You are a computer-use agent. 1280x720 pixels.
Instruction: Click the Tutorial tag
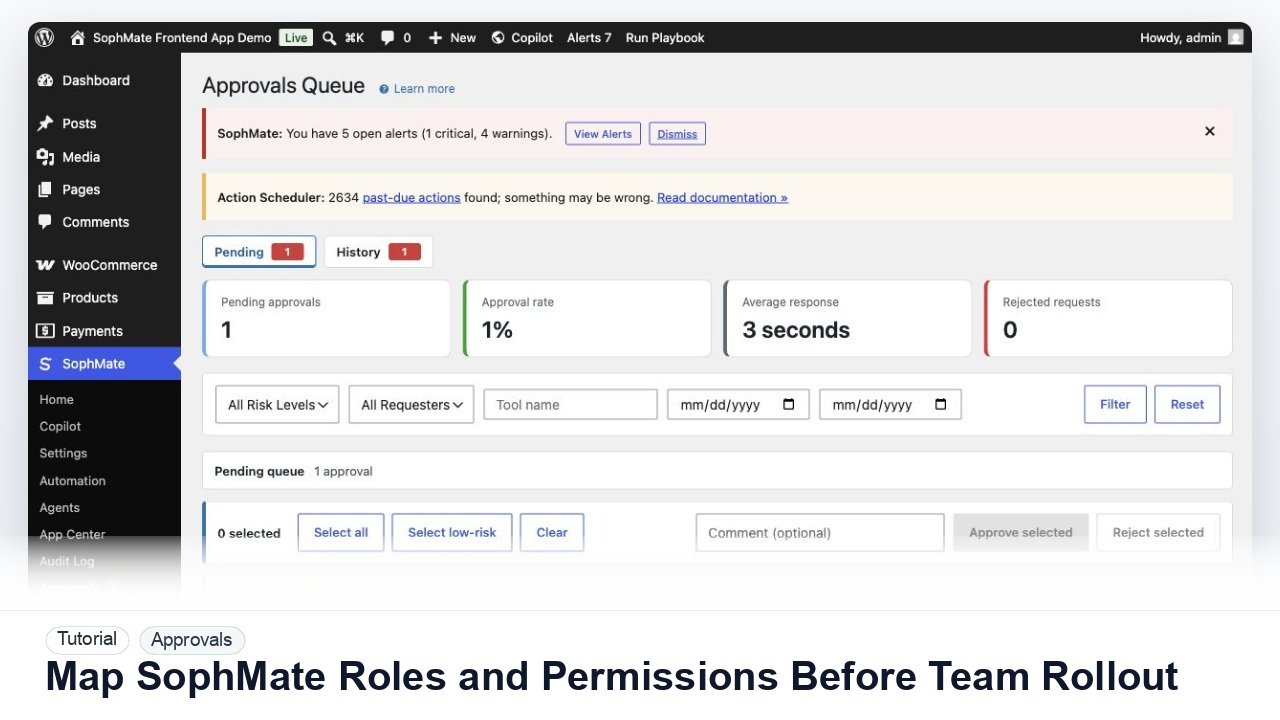(x=87, y=639)
